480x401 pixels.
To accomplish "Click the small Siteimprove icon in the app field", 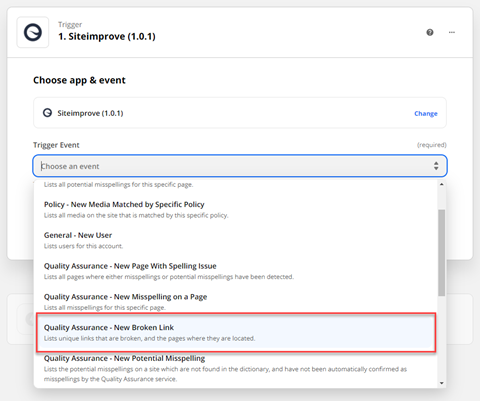I will coord(47,113).
